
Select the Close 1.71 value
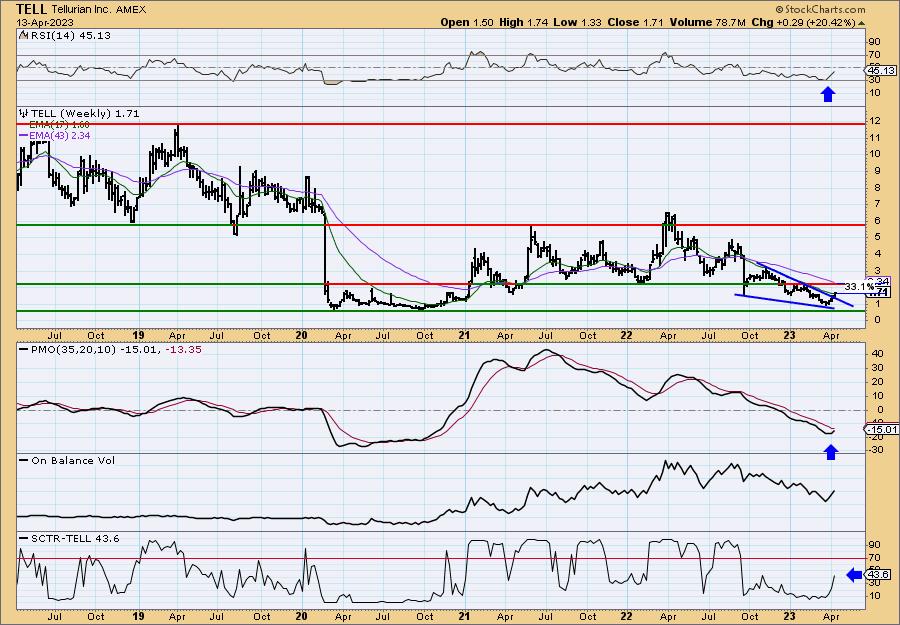[636, 22]
